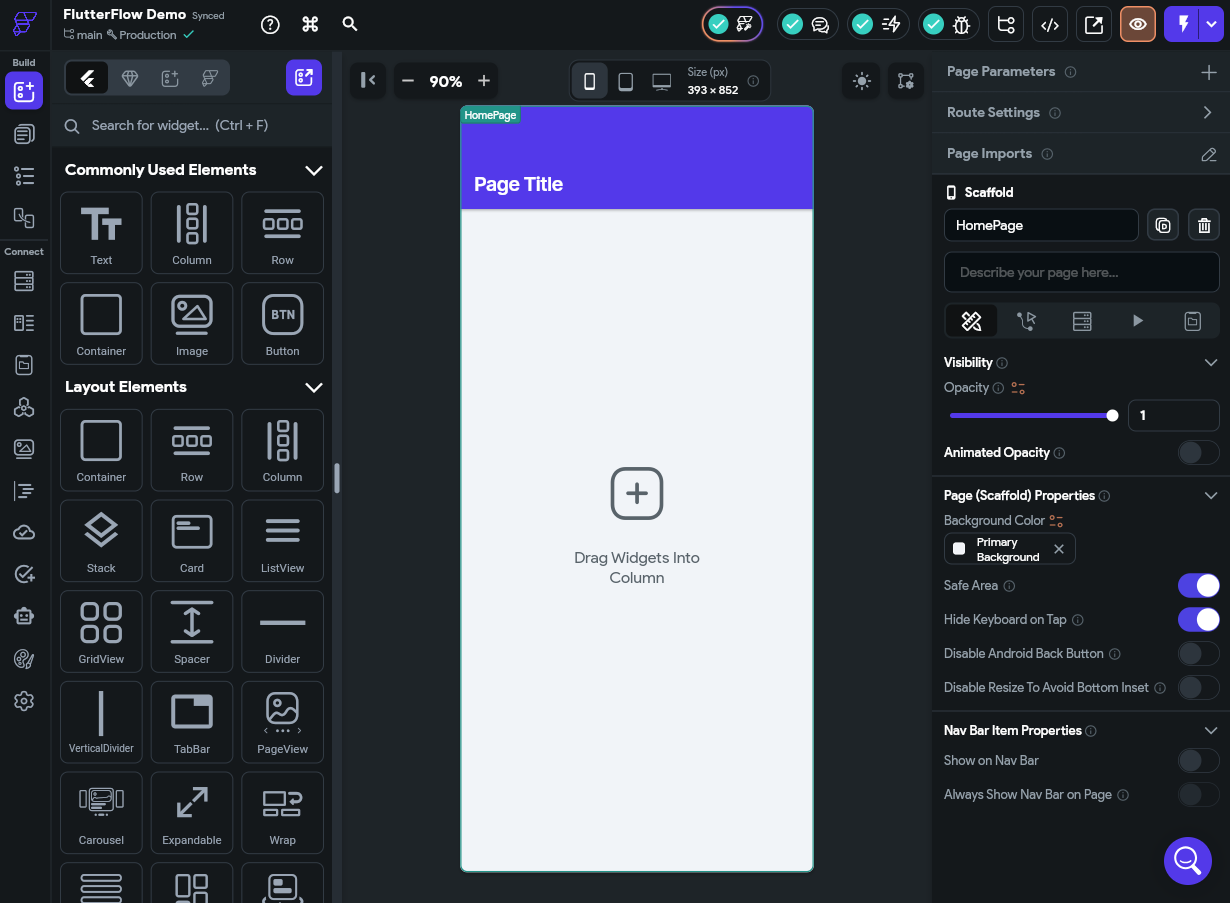Collapse the Visibility section chevron
Viewport: 1230px width, 903px height.
(1211, 363)
